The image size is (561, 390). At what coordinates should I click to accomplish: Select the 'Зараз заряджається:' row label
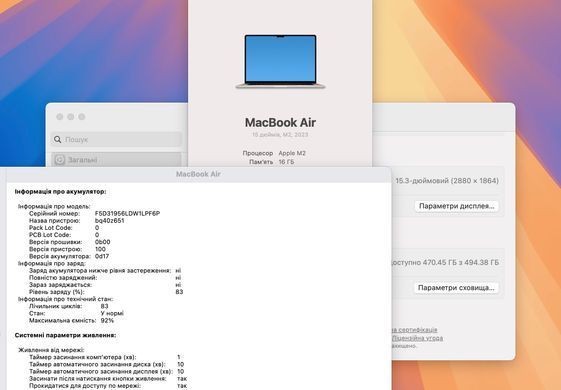point(60,285)
